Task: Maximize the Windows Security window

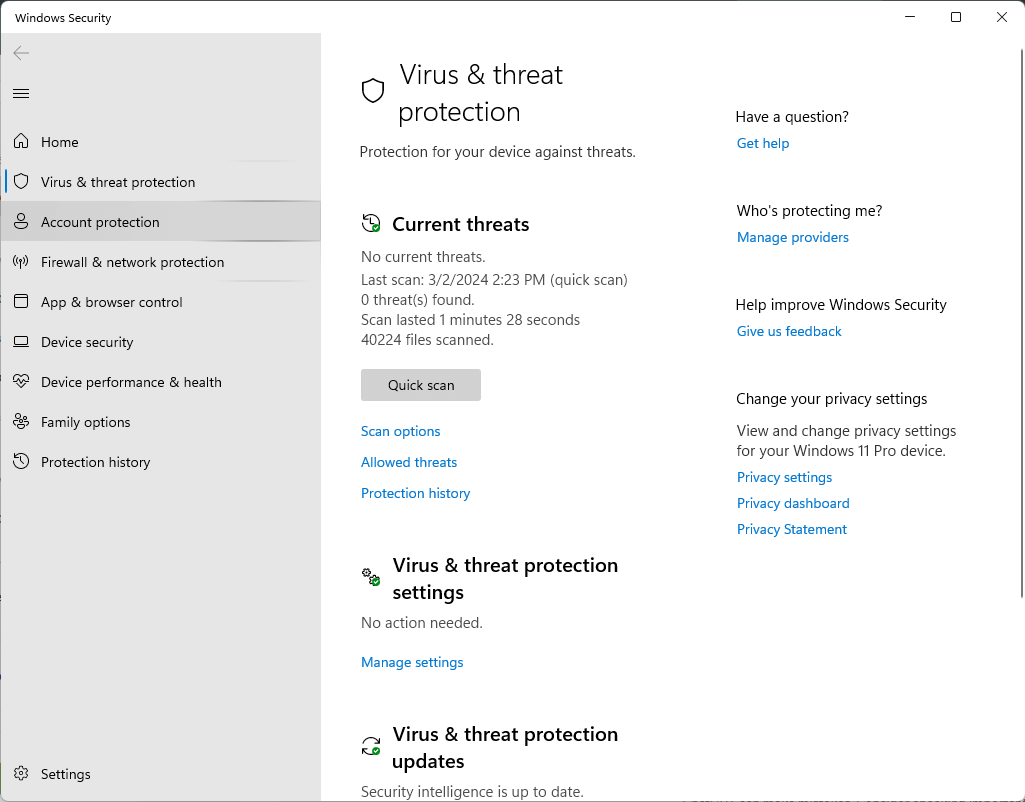Action: pos(956,17)
